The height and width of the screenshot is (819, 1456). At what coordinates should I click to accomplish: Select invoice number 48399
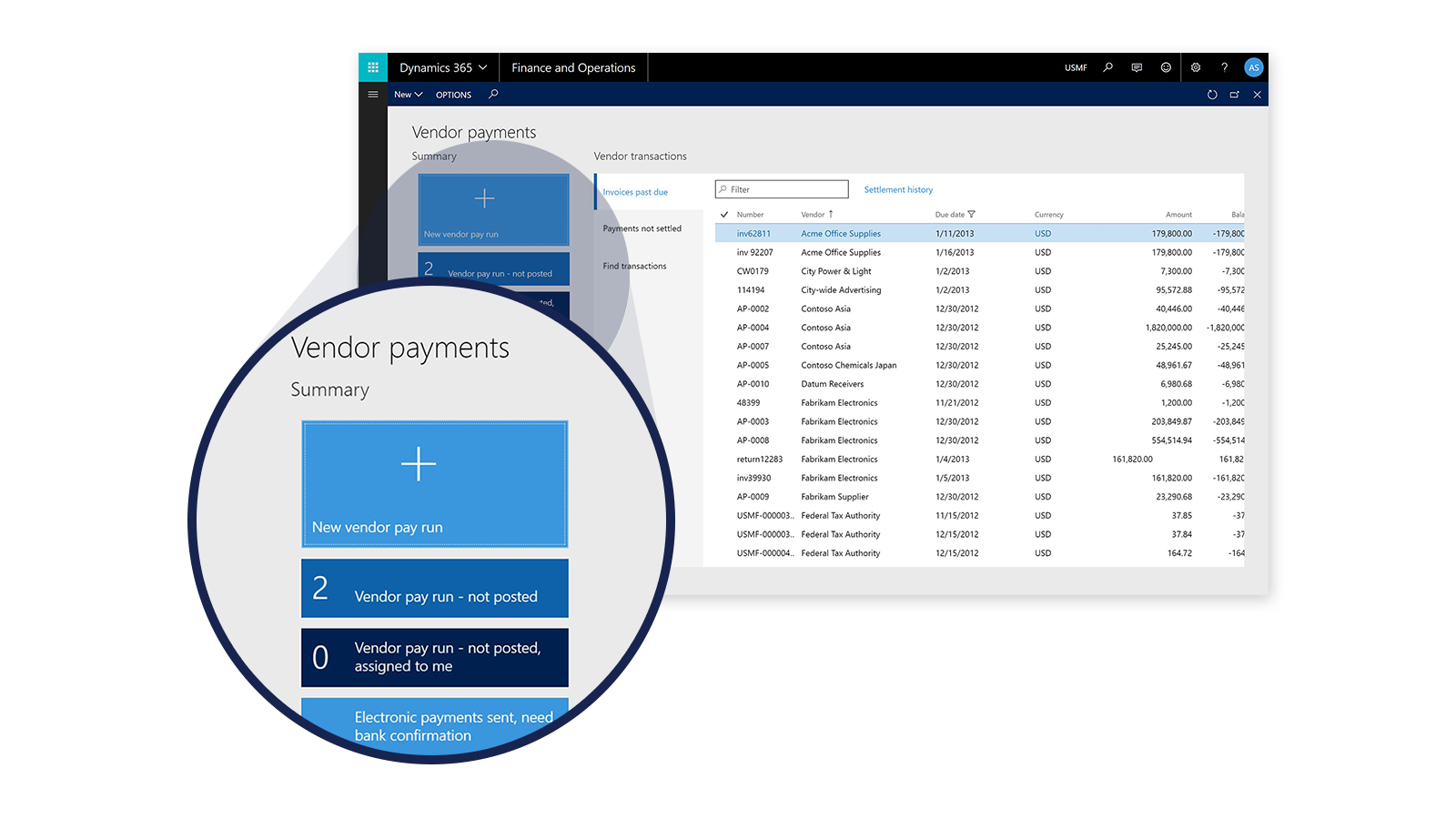coord(748,403)
